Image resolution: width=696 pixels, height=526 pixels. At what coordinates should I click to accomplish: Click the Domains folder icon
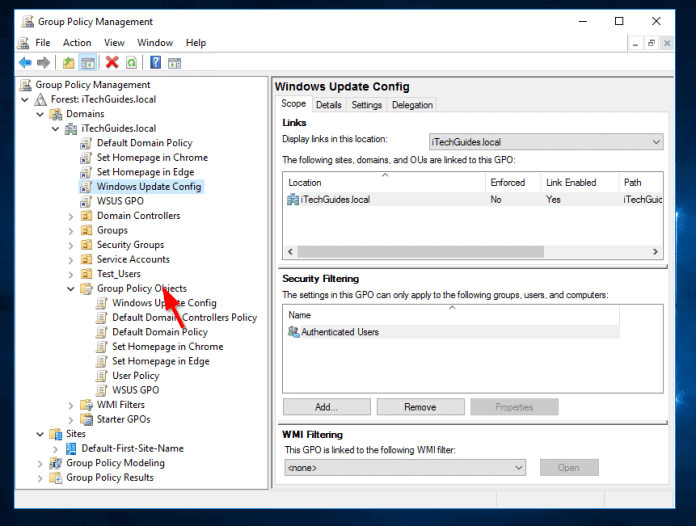tap(56, 114)
